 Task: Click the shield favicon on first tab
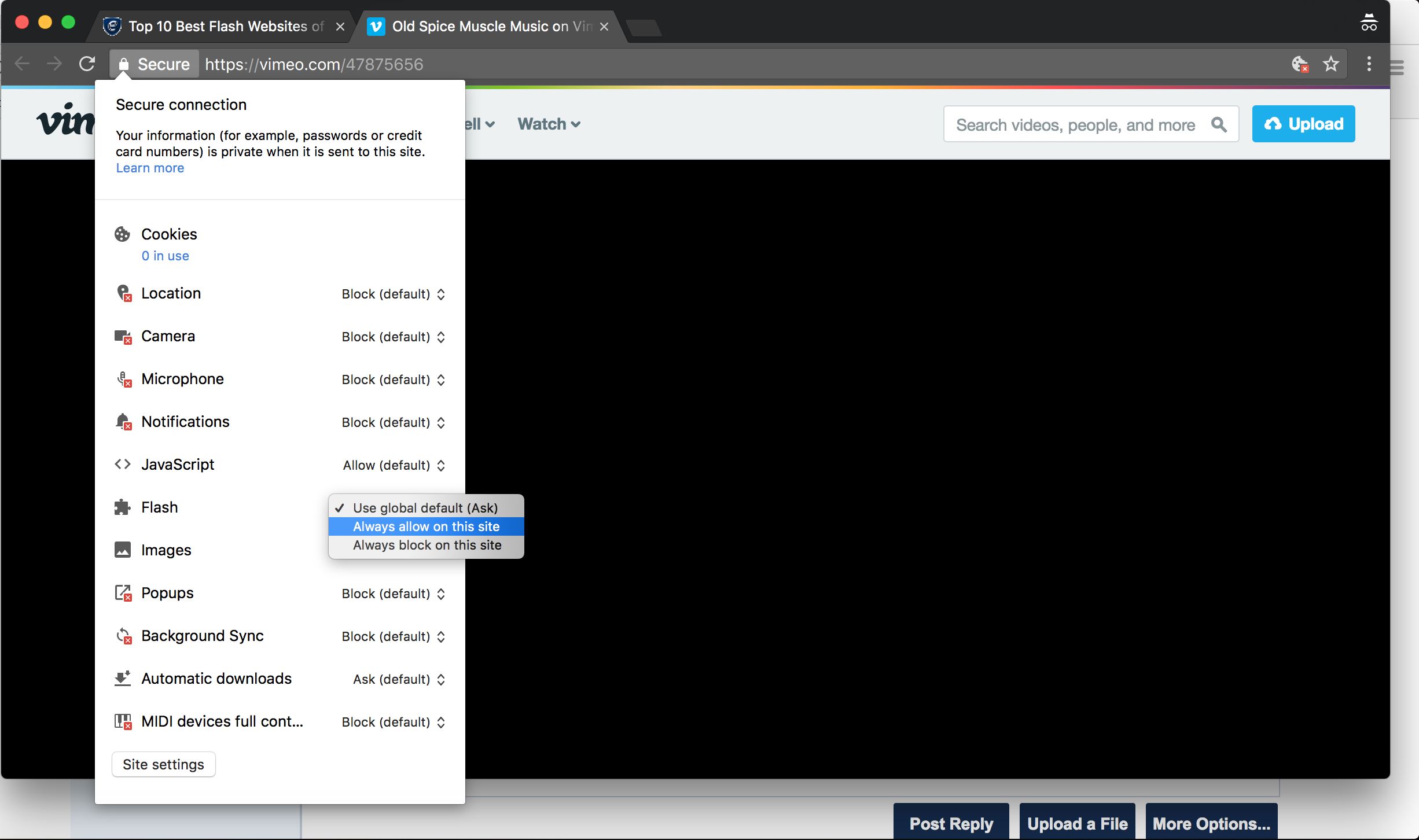pos(112,27)
